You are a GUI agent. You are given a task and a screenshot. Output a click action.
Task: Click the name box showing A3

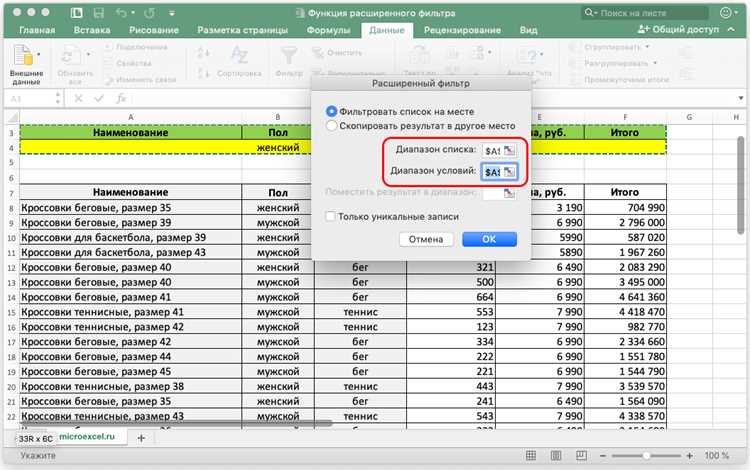pos(29,98)
